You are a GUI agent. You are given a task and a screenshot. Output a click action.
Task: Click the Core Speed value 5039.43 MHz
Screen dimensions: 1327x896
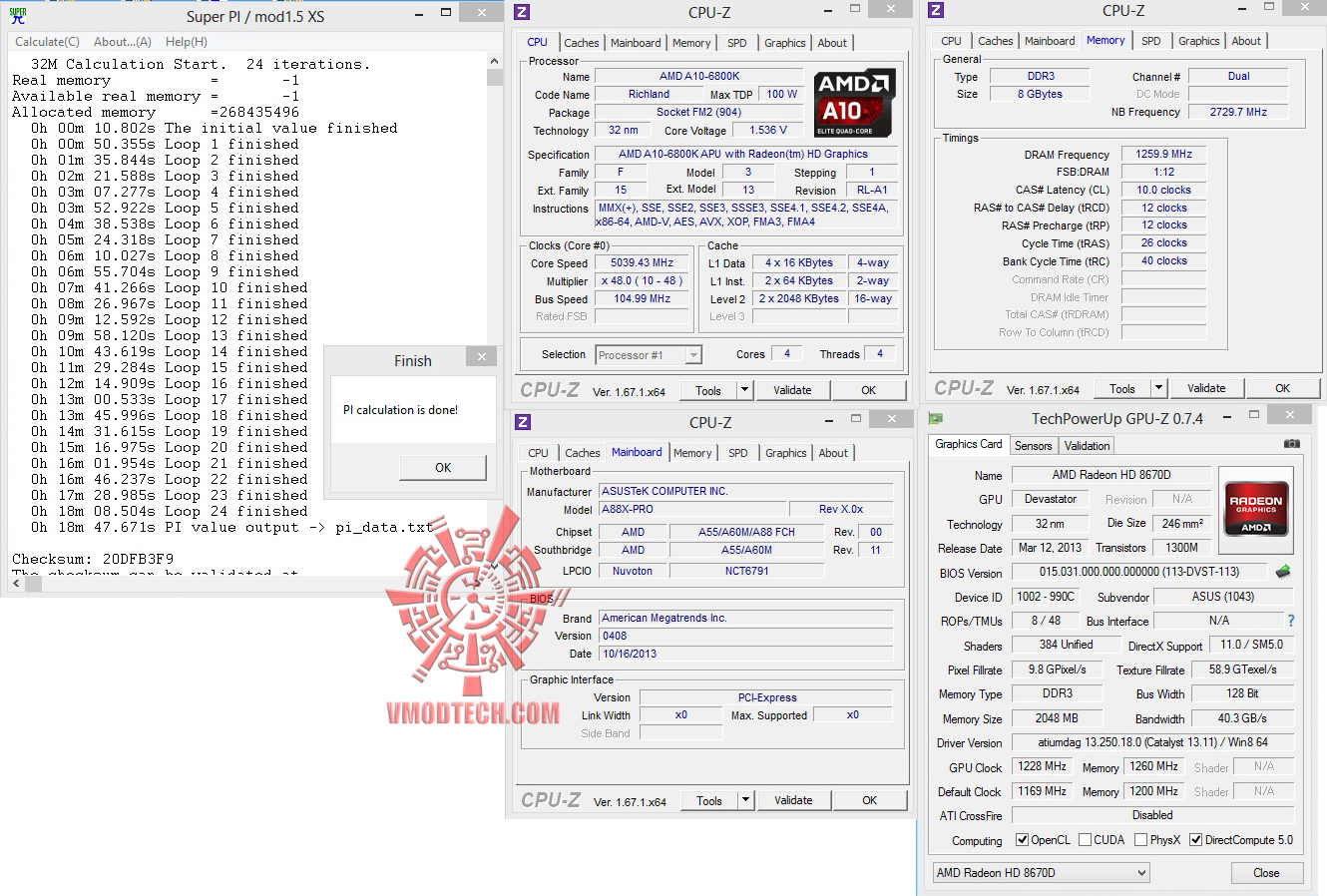click(643, 263)
